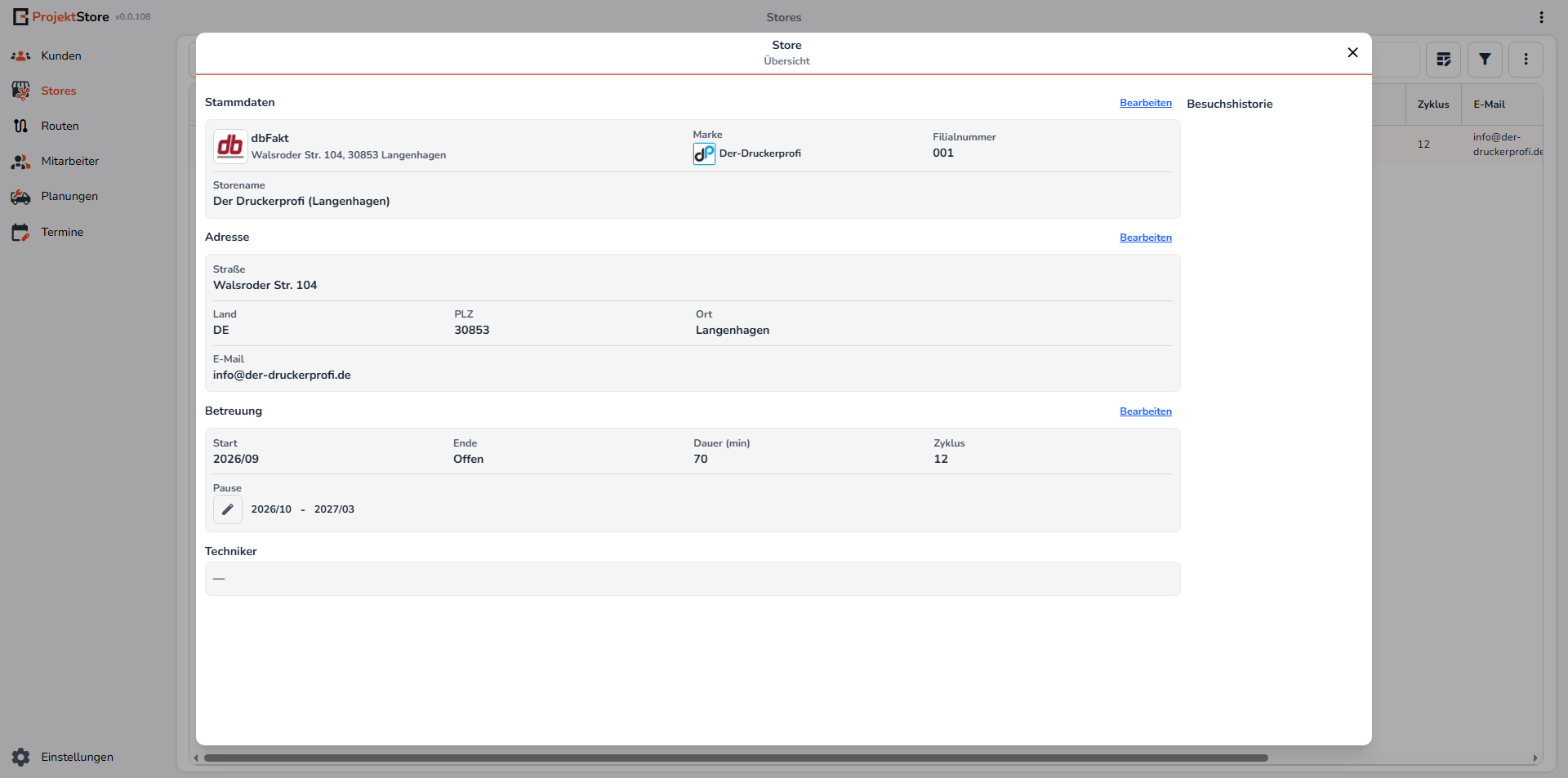Click the Der-Druckerprofi brand logo

(704, 153)
